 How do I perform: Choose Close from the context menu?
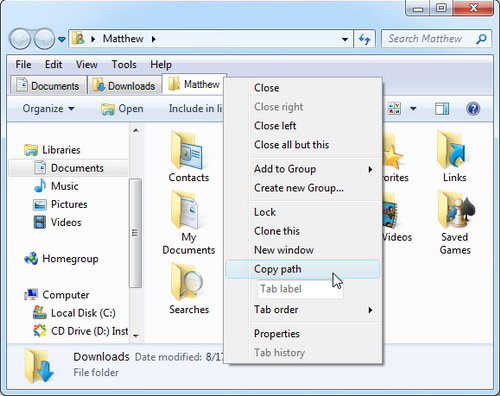tap(303, 88)
